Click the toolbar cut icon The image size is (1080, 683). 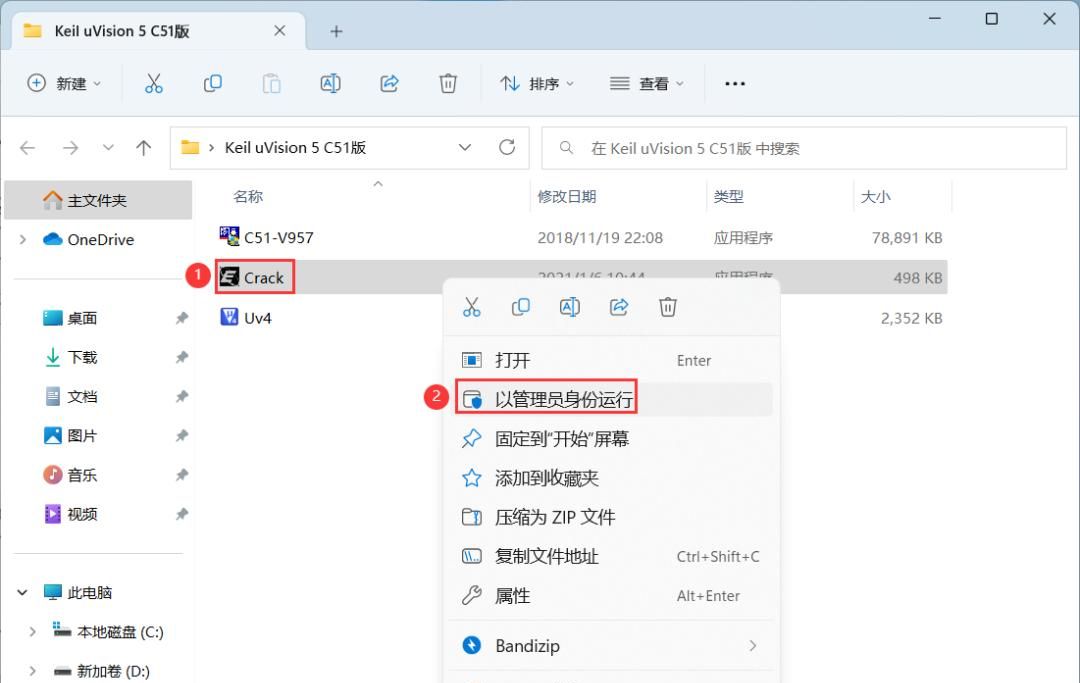(x=153, y=83)
